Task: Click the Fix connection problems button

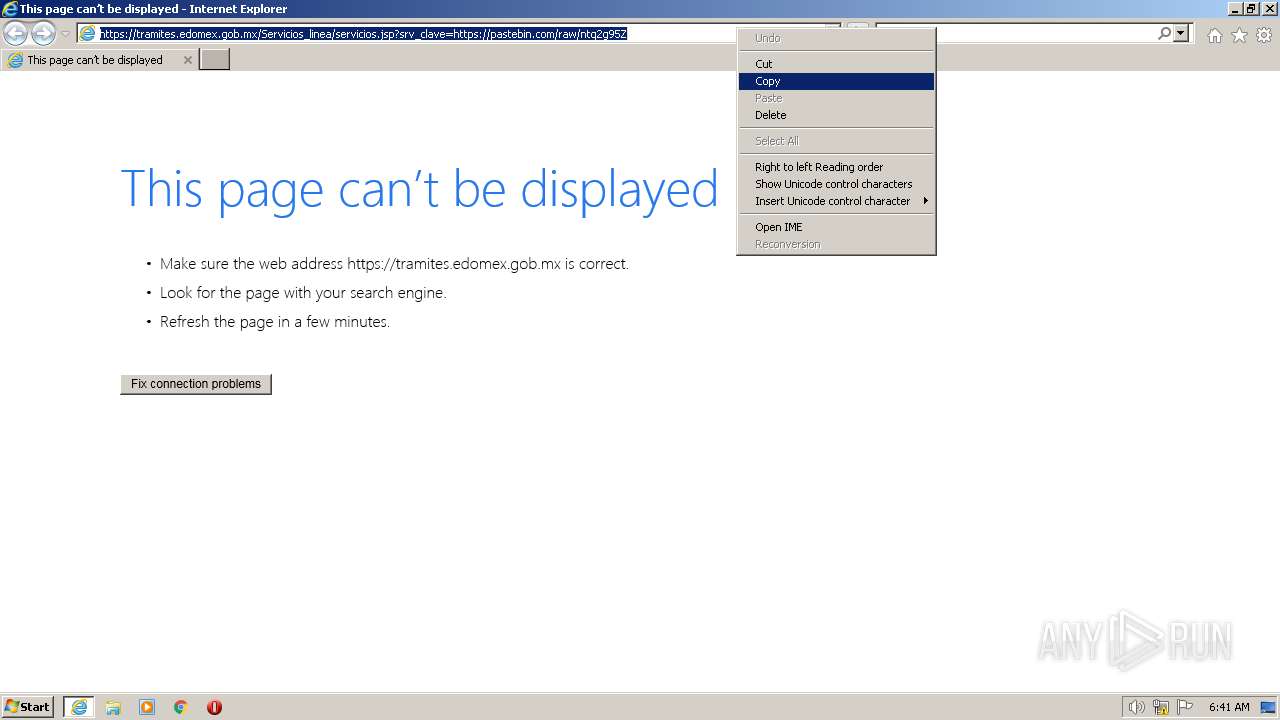Action: click(x=196, y=384)
